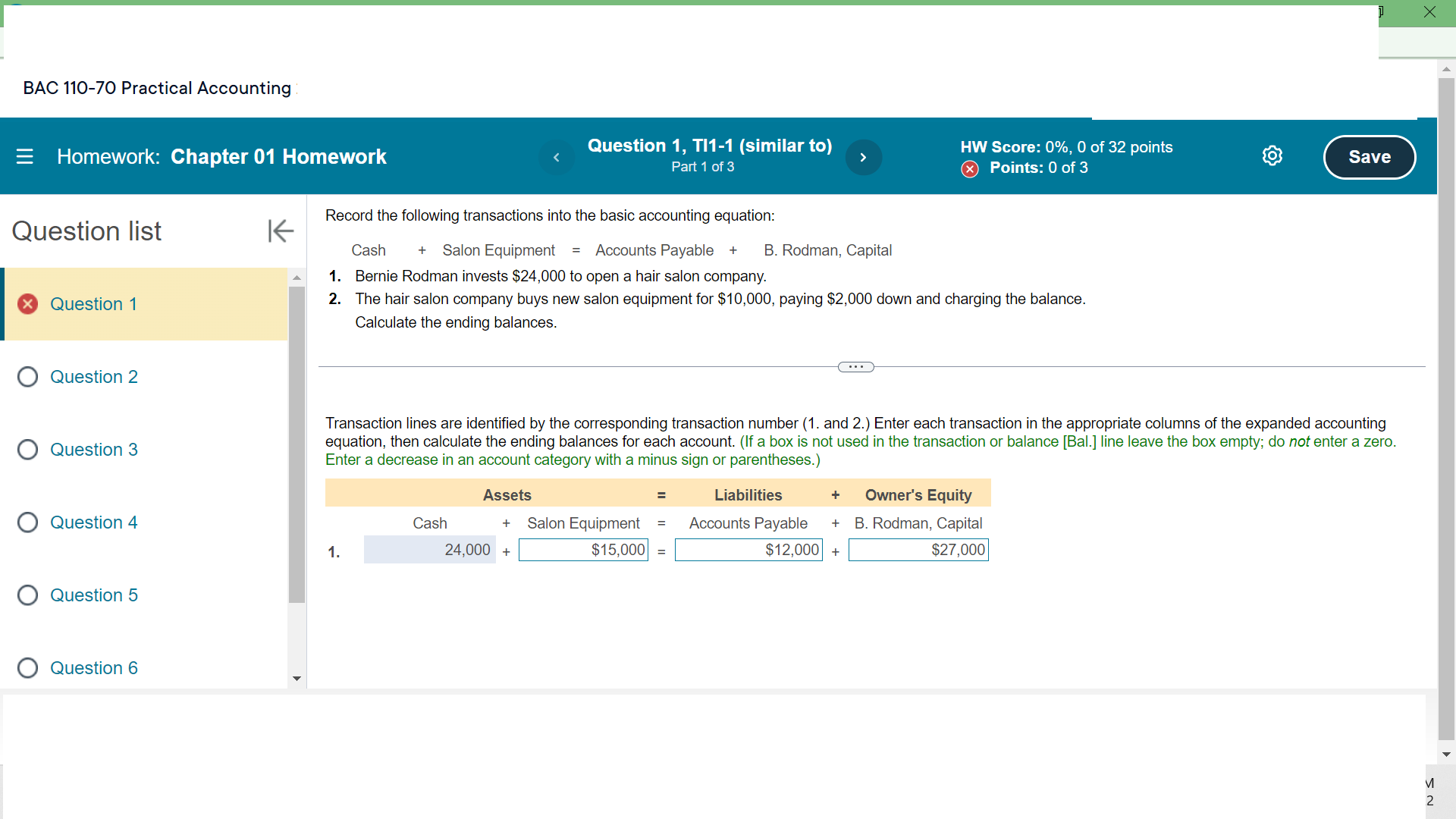The image size is (1456, 819).
Task: Open Question 4 in list
Action: (x=93, y=522)
